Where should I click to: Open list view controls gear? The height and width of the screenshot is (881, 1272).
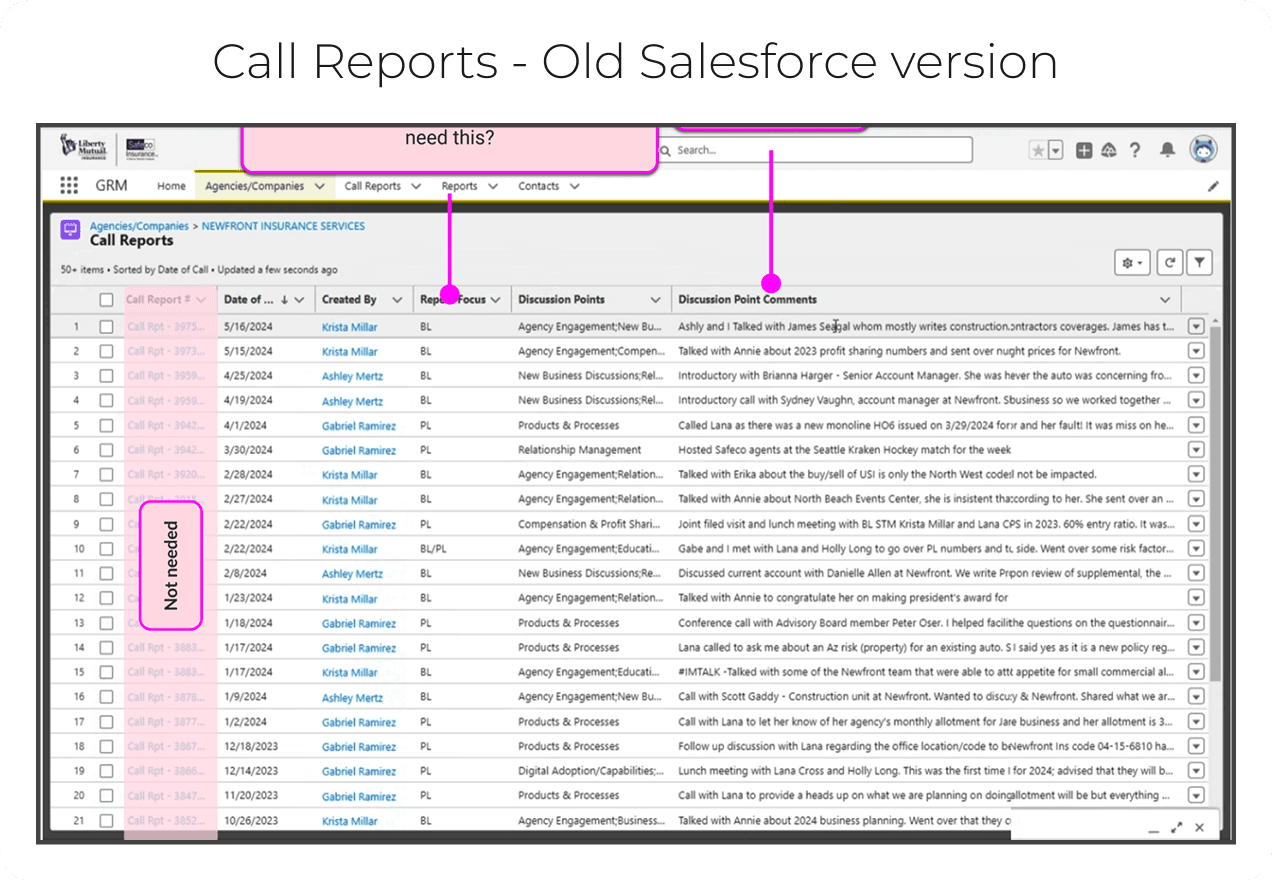[x=1133, y=263]
